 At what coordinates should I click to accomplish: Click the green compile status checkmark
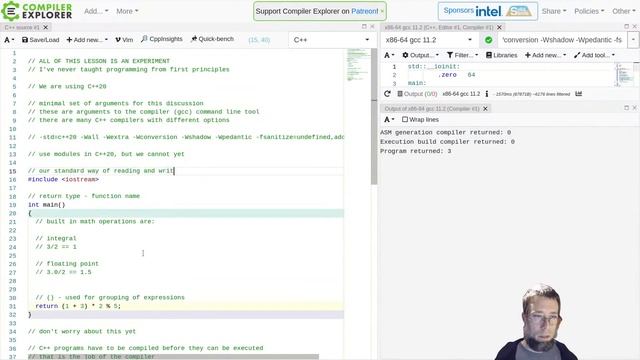(x=488, y=40)
